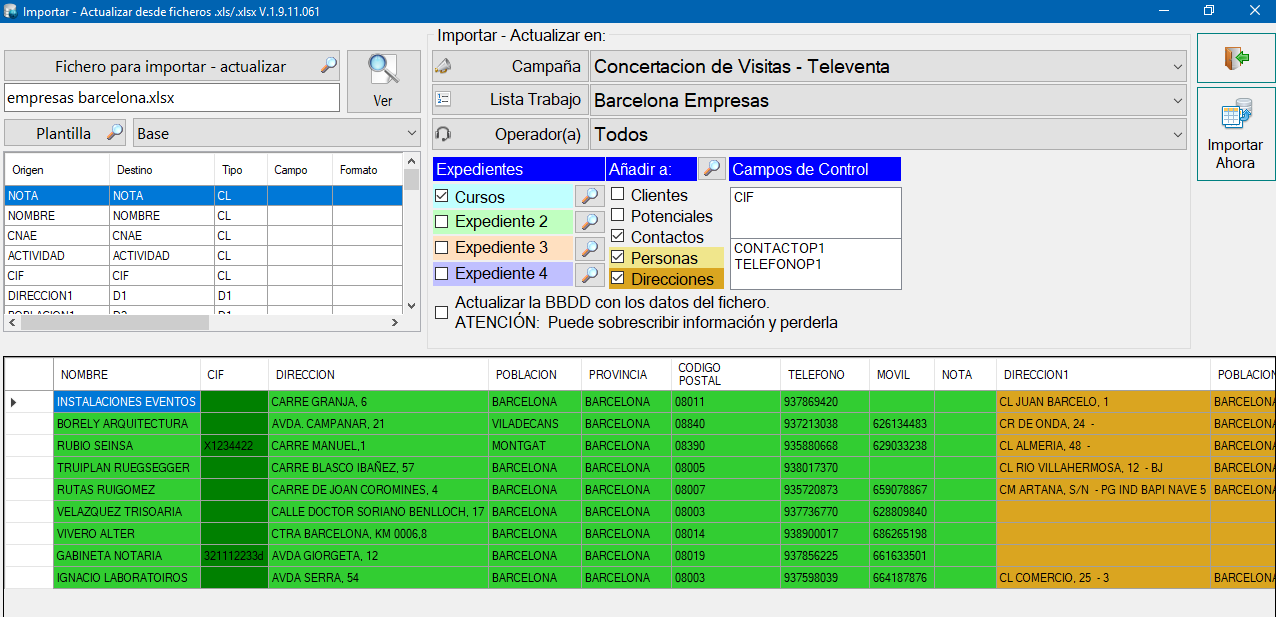Click the file name field empresas barcelona.xlsx
The image size is (1276, 617).
[173, 98]
